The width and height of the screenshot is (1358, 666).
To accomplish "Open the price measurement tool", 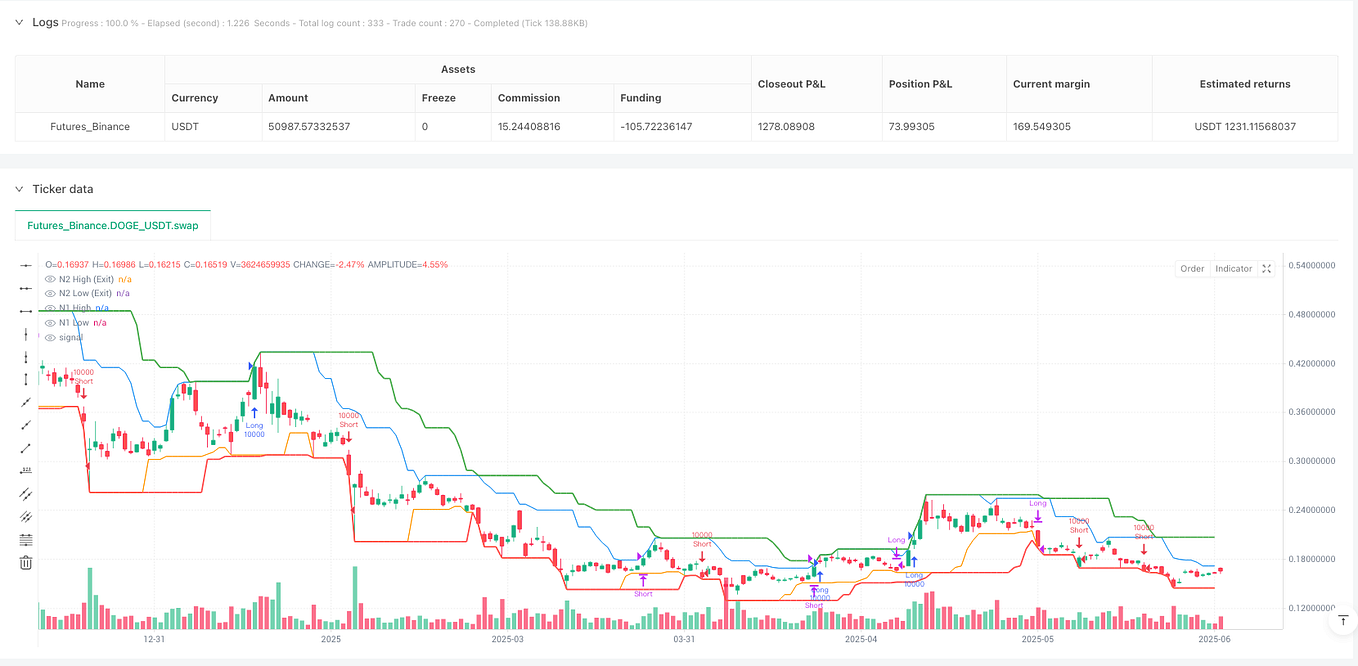I will pyautogui.click(x=25, y=470).
